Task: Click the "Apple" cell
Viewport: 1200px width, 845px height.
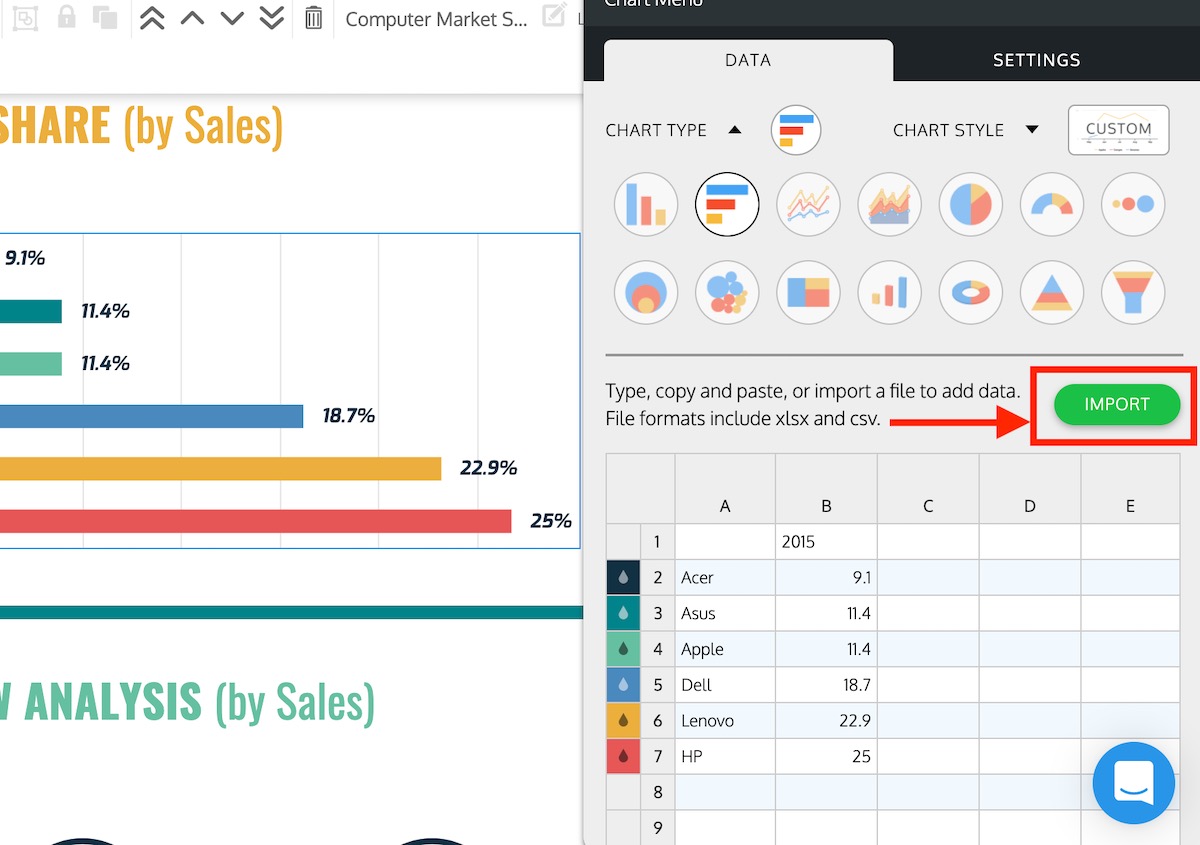Action: point(725,649)
